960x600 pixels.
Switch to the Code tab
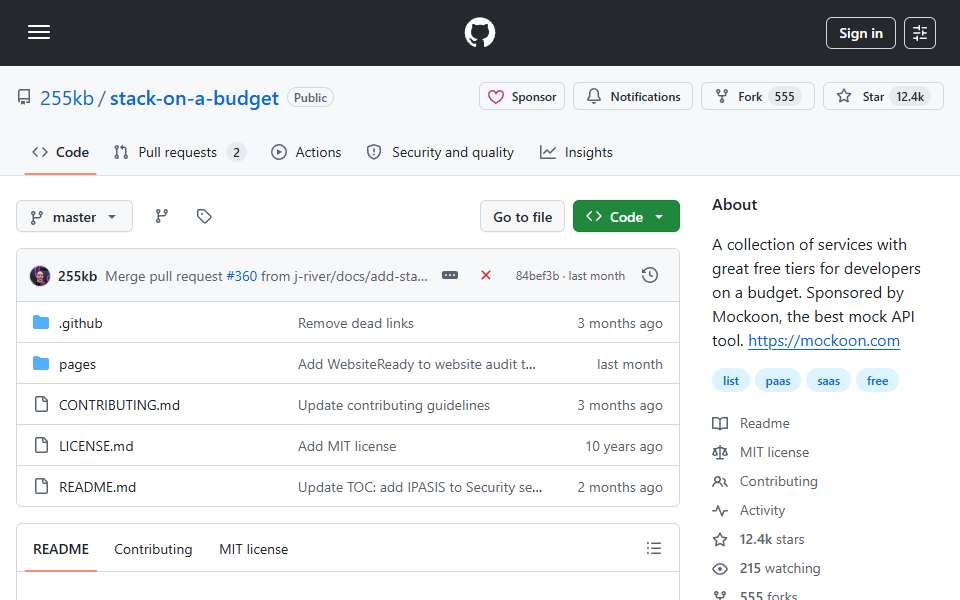tap(60, 152)
